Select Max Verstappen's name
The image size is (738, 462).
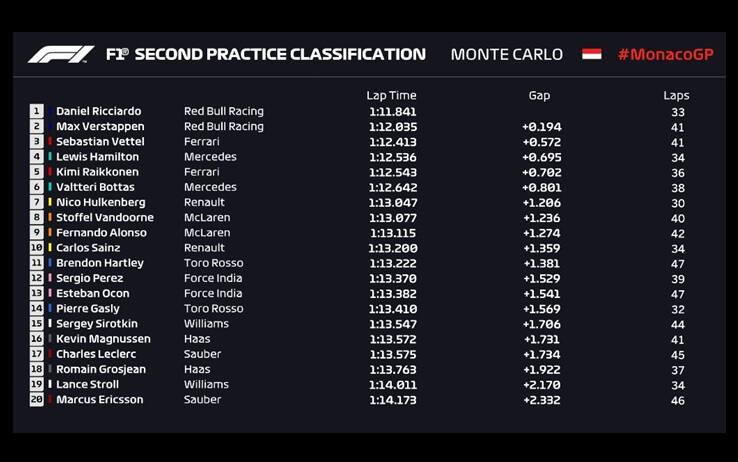(100, 127)
